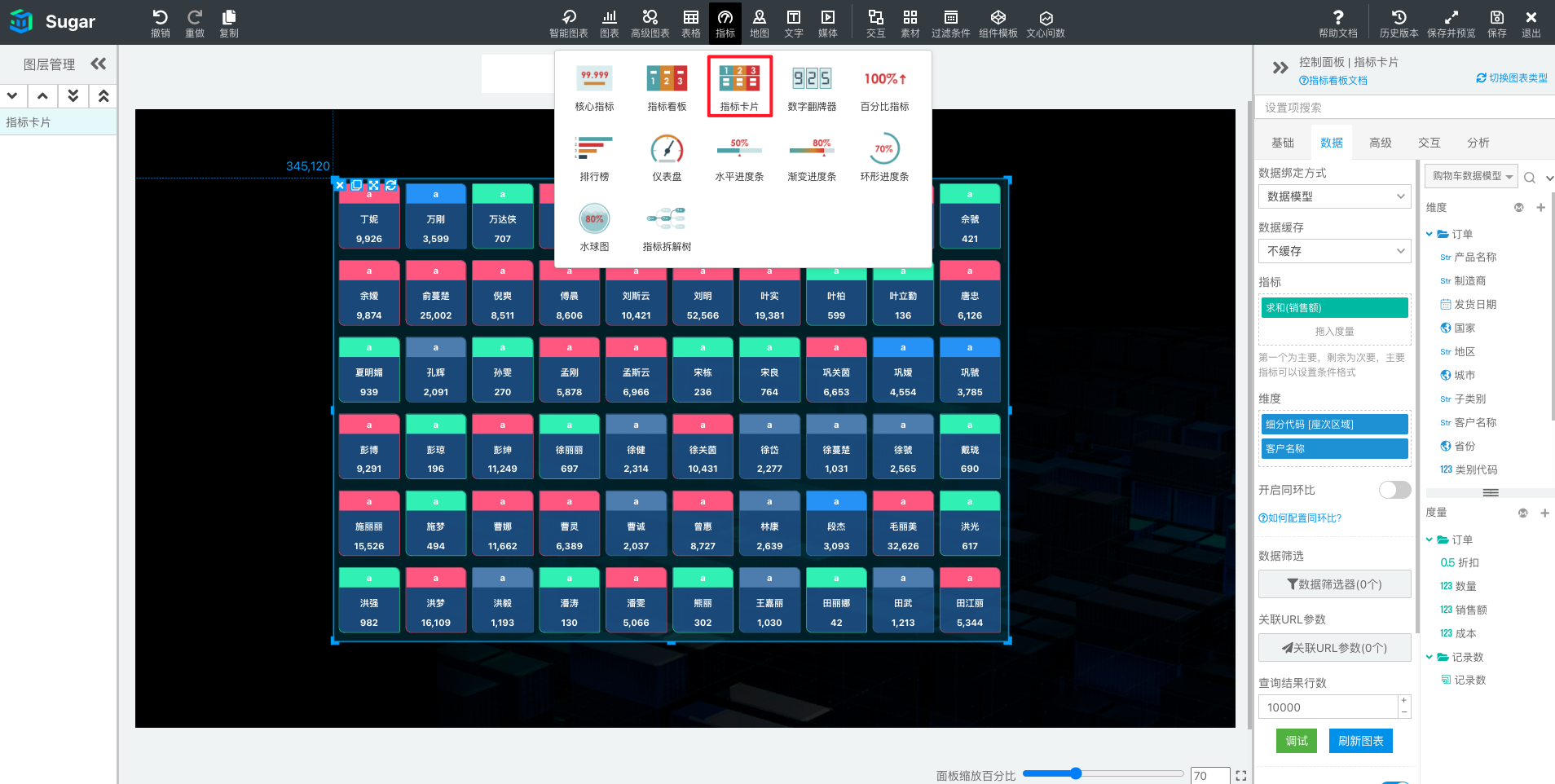Select the Indicator Decomposition Tree (指标拆解树)
The width and height of the screenshot is (1555, 784).
tap(667, 228)
